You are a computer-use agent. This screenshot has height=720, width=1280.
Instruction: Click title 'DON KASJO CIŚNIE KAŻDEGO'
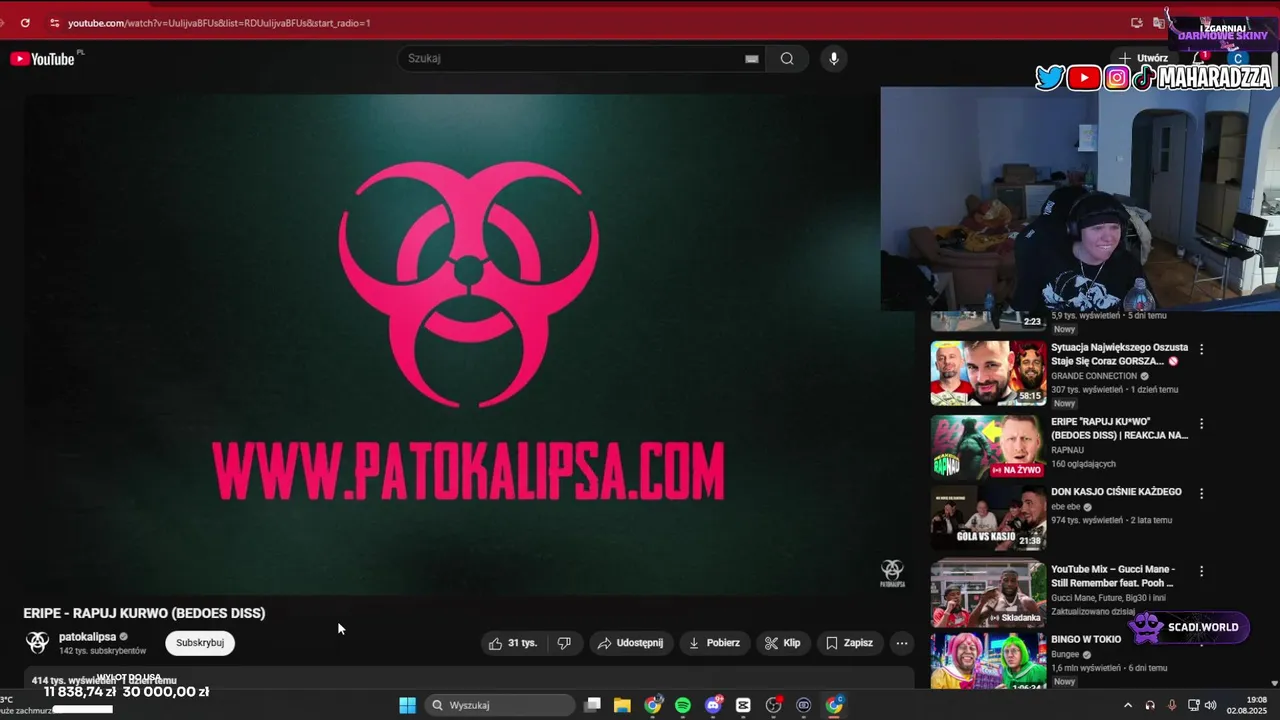pos(1116,492)
